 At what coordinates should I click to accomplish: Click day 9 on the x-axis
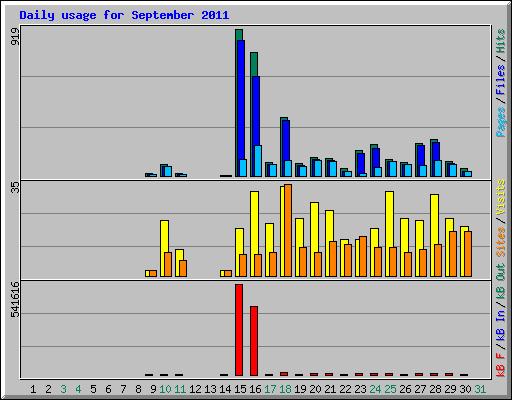(153, 389)
